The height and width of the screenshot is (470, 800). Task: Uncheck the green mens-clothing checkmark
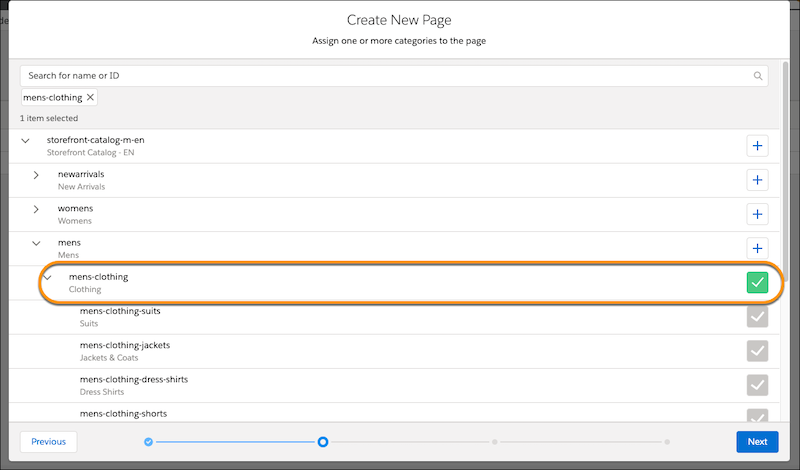[x=757, y=283]
